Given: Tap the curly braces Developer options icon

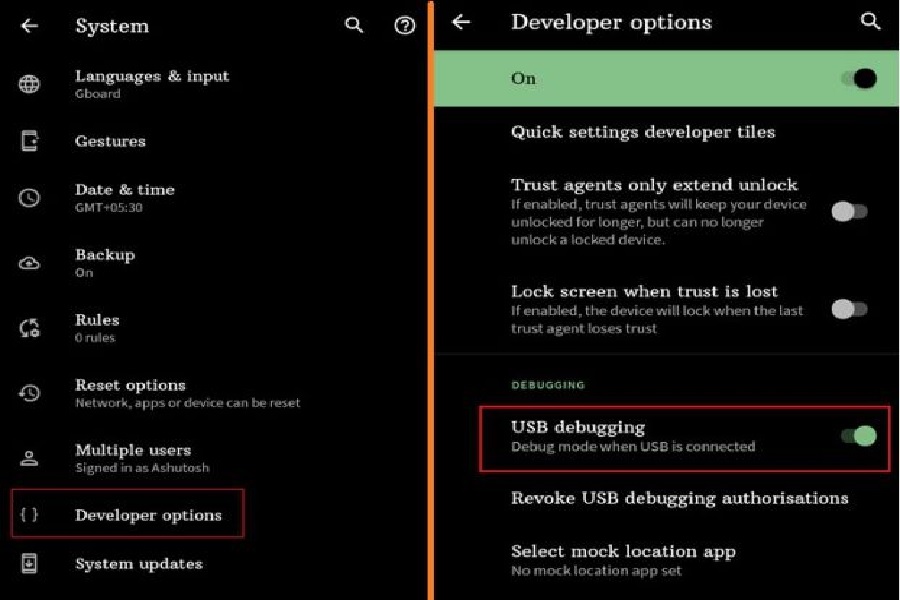Looking at the screenshot, I should pyautogui.click(x=29, y=514).
